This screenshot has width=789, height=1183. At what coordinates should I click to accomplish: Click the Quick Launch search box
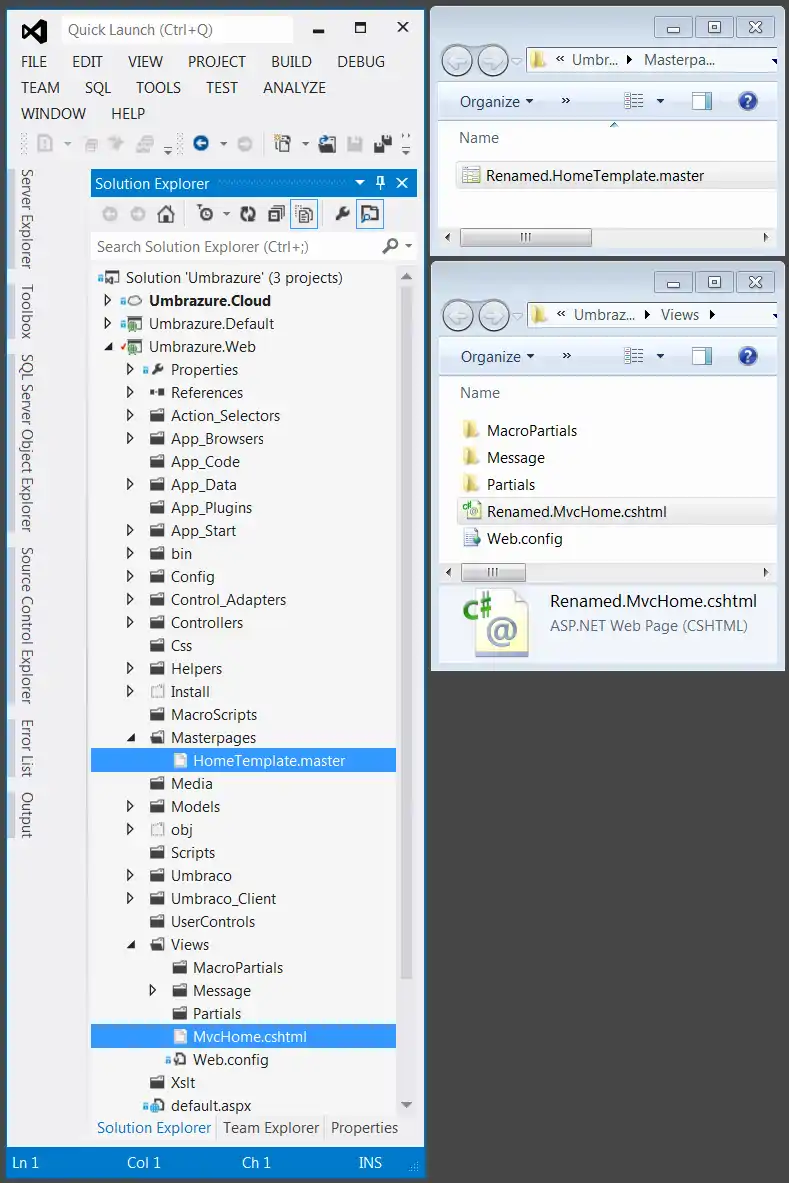pyautogui.click(x=177, y=30)
